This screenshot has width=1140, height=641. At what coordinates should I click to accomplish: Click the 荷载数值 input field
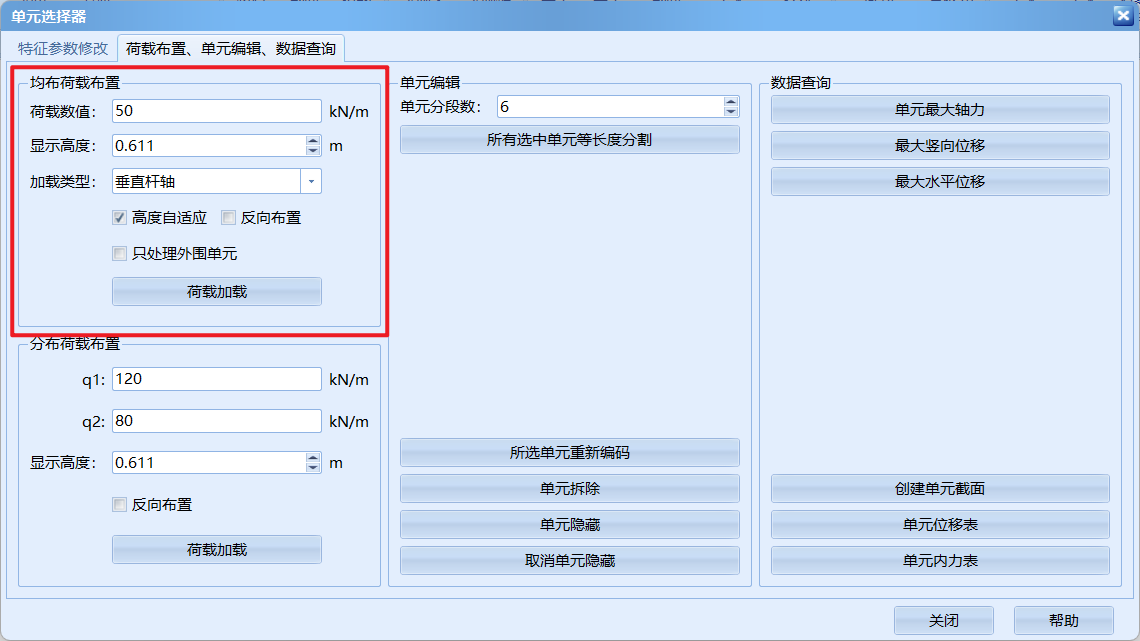[x=216, y=111]
